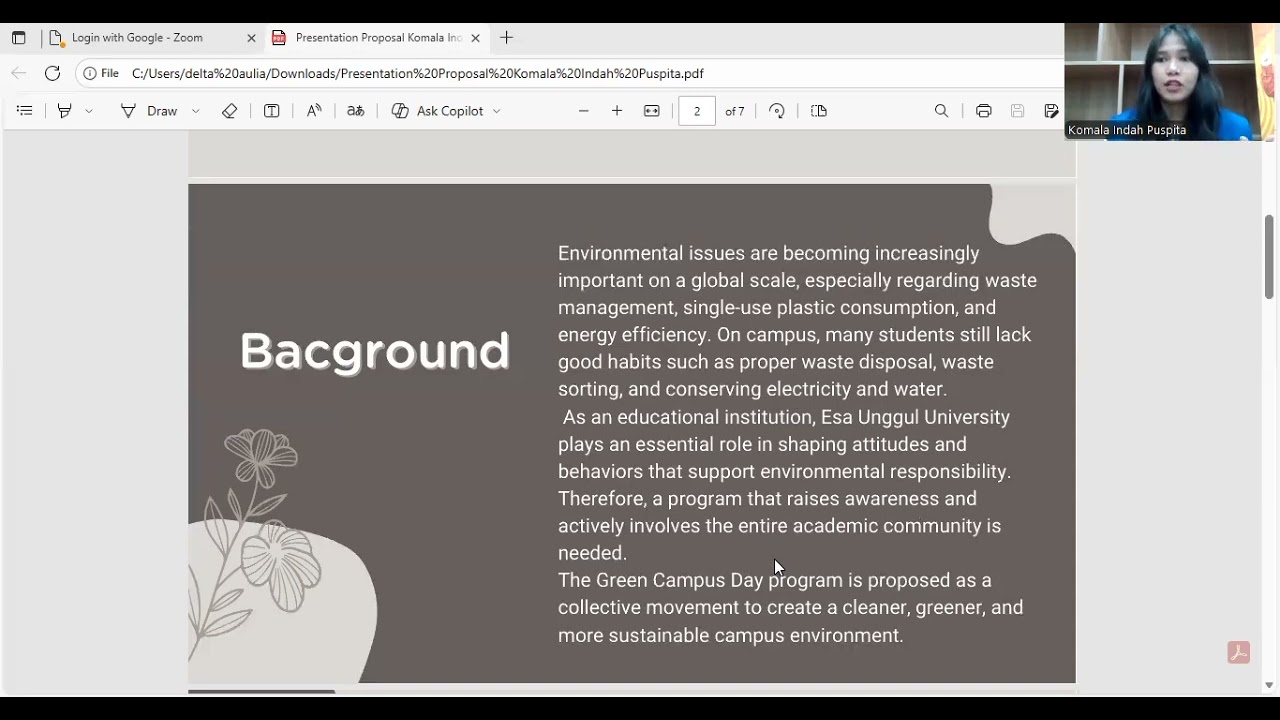The width and height of the screenshot is (1280, 720).
Task: Select the Presentation Proposal Komala tab
Action: [377, 38]
